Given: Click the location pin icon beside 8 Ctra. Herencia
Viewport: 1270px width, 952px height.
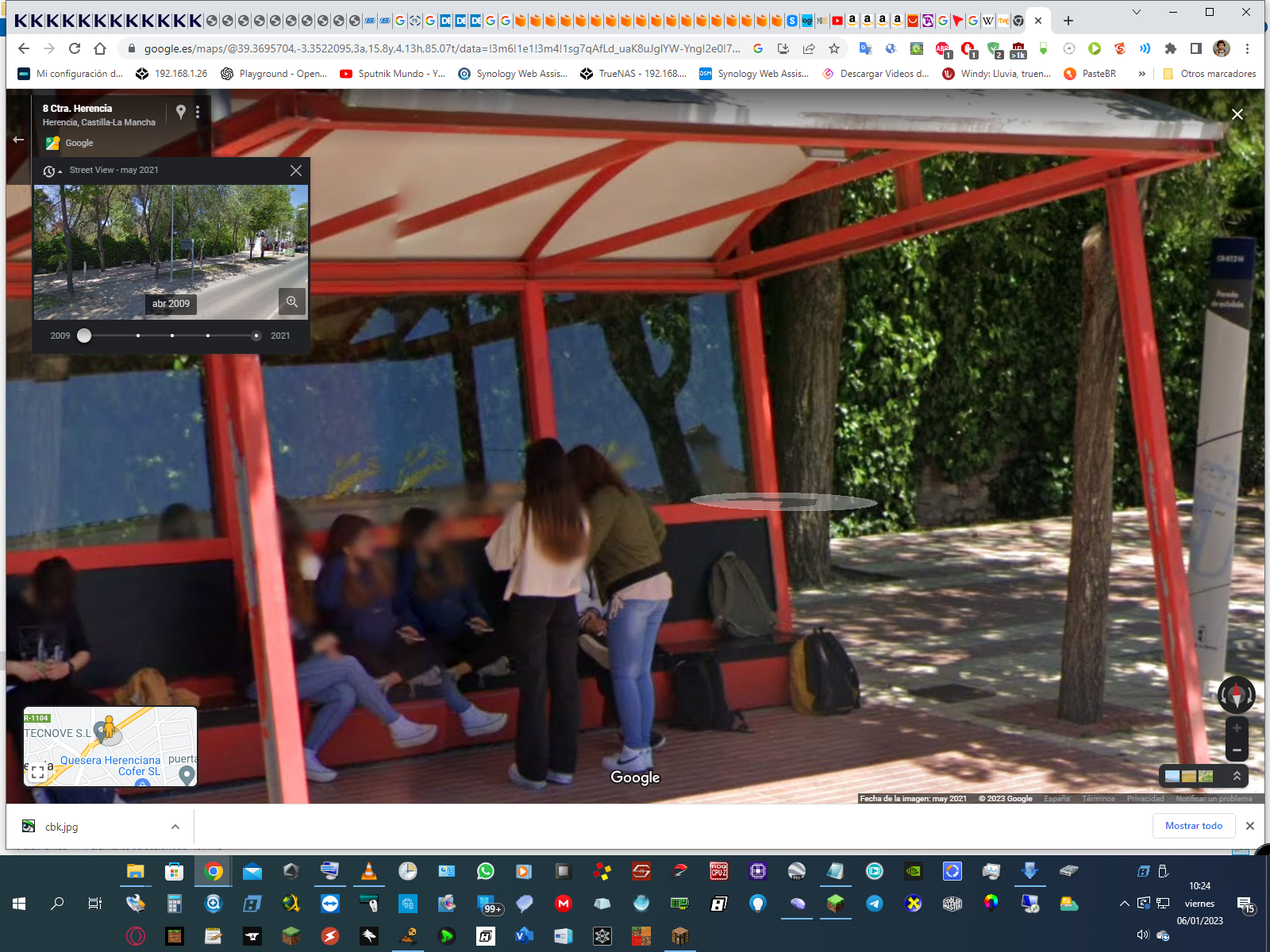Looking at the screenshot, I should tap(181, 112).
